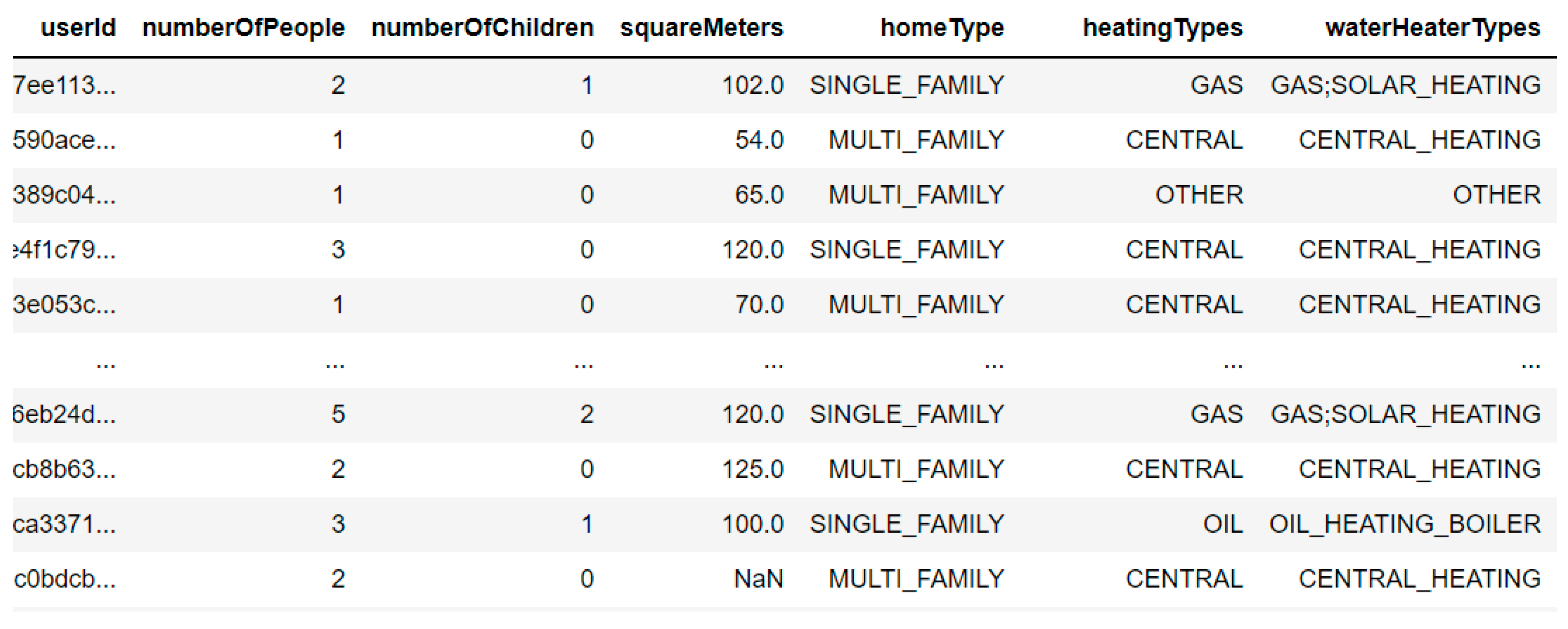
Task: Select the squareMeters value 125.0
Action: pos(752,469)
